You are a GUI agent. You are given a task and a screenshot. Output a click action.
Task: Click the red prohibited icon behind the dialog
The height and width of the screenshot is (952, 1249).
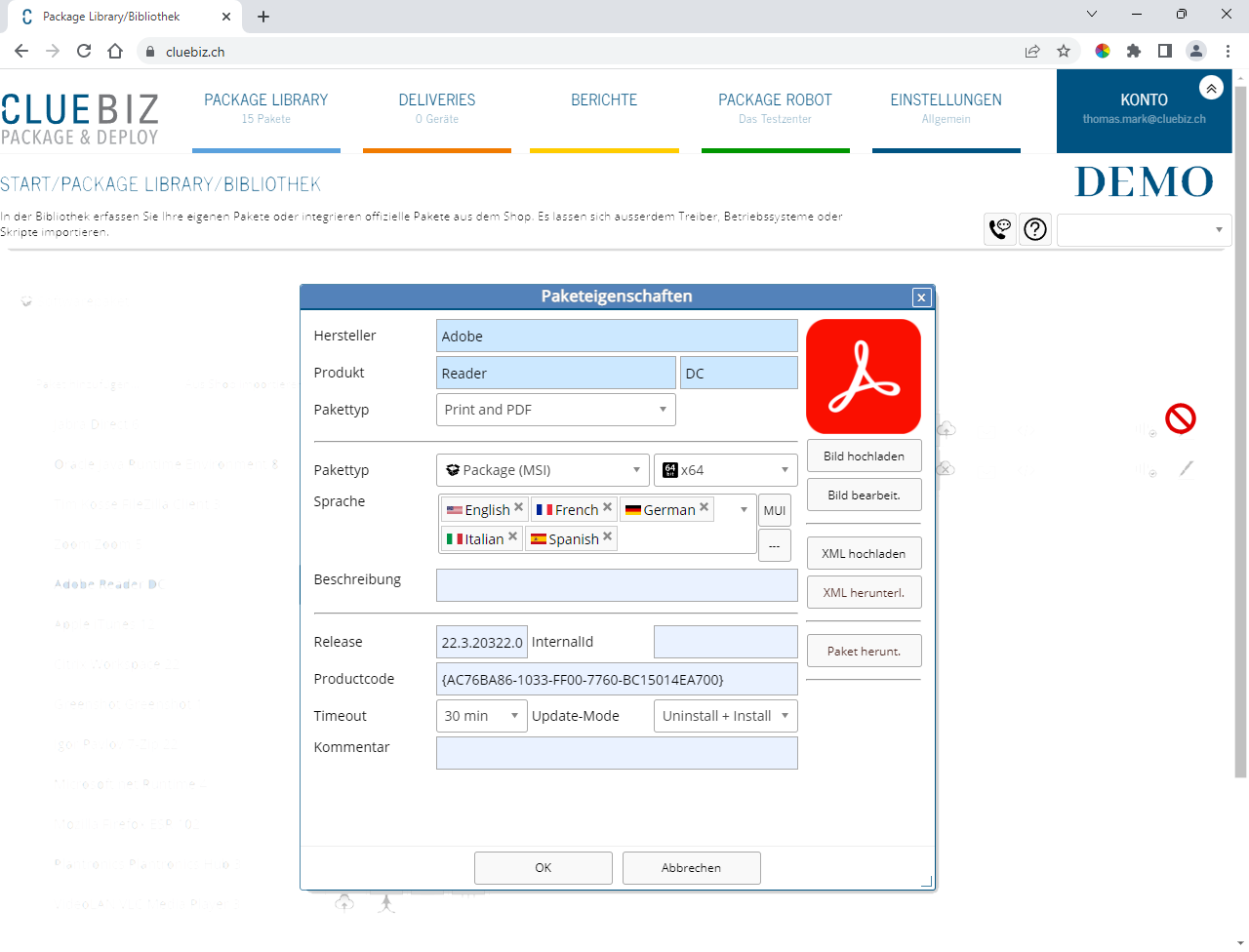click(1181, 418)
